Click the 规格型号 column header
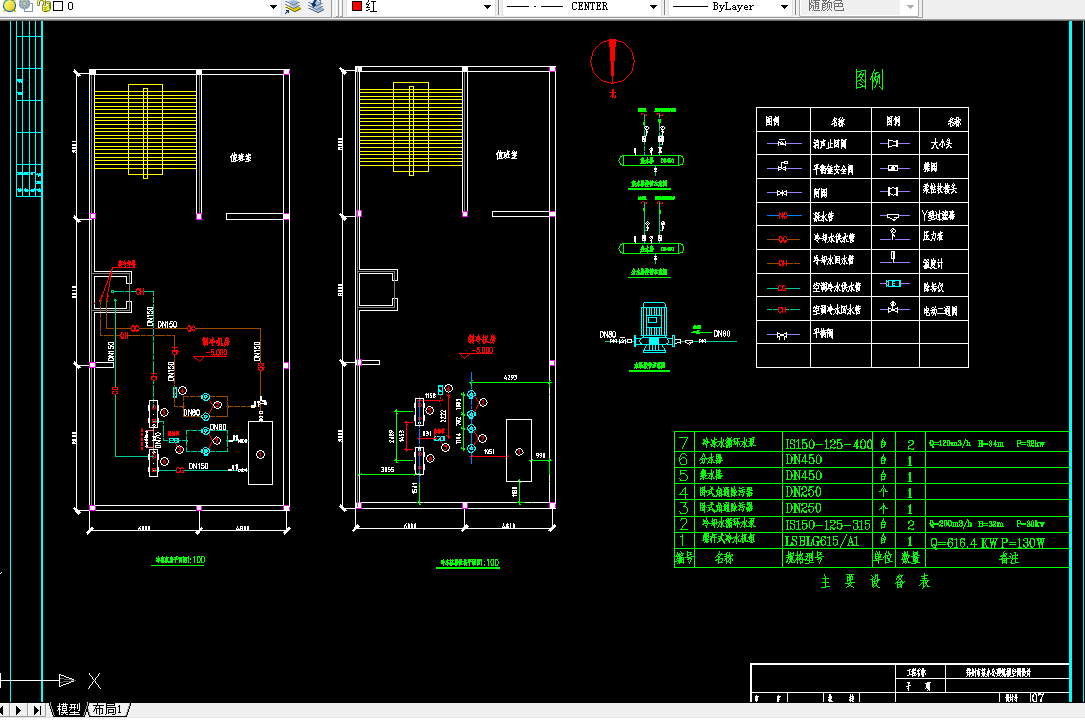Image resolution: width=1085 pixels, height=720 pixels. (x=805, y=557)
